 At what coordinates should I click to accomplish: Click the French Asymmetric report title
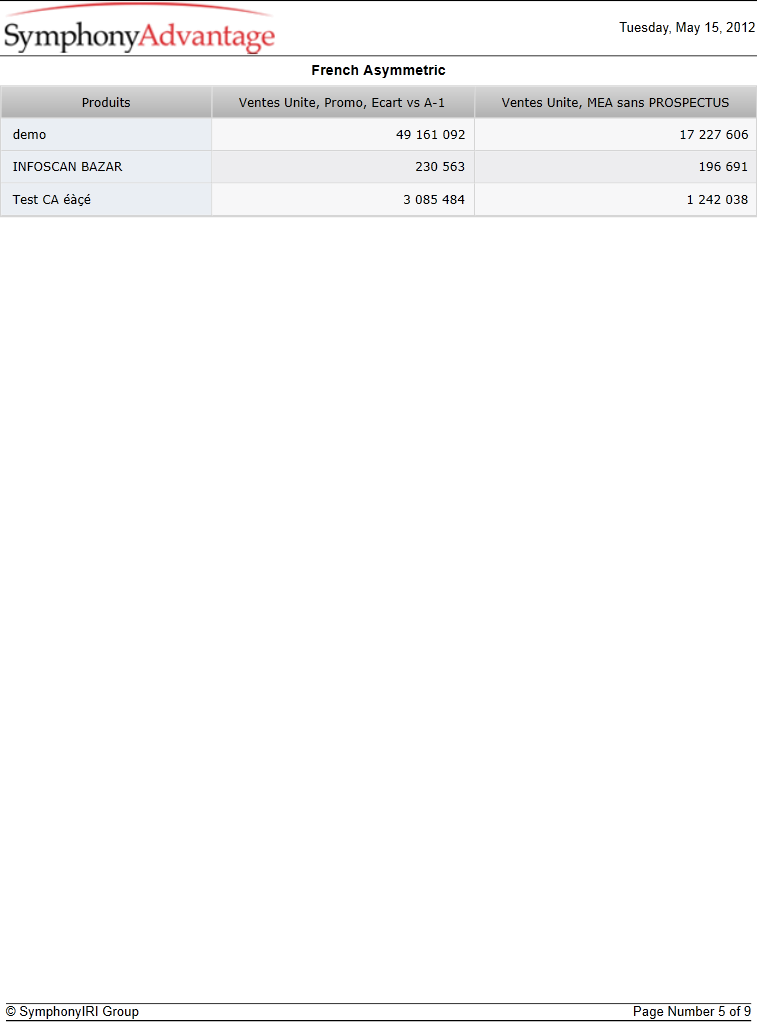[378, 70]
